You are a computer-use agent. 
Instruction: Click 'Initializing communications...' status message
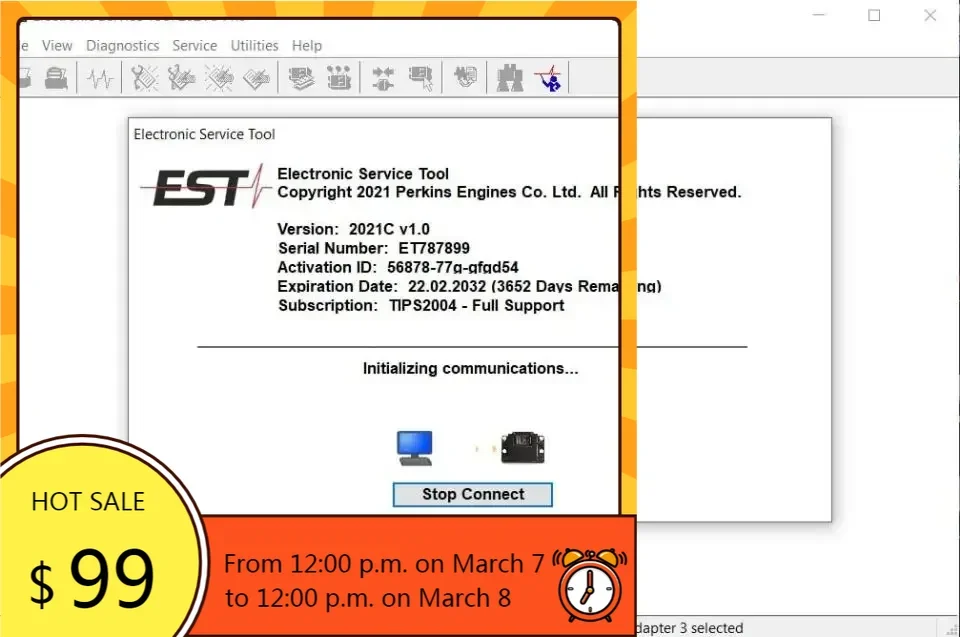[x=470, y=368]
